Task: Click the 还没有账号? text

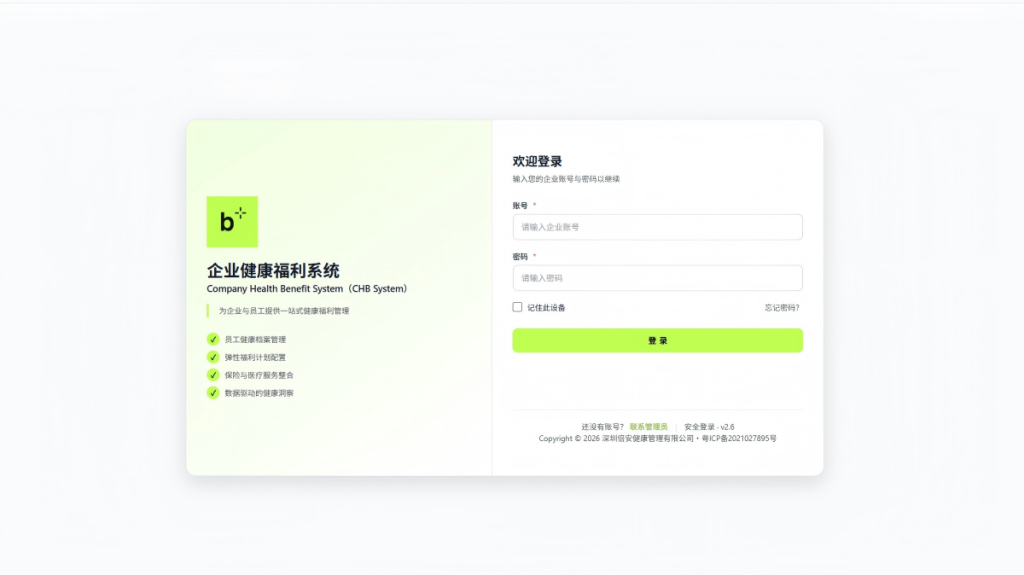Action: pos(602,427)
